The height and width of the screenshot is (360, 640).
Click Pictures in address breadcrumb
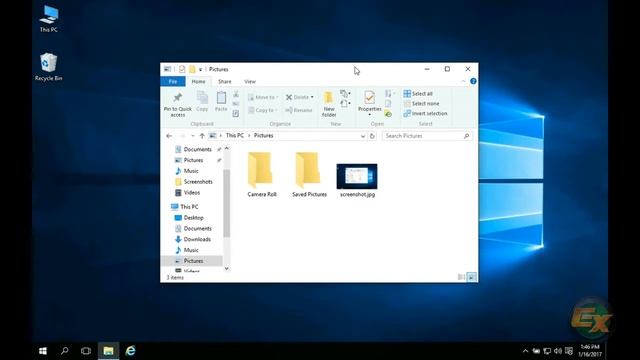tap(264, 136)
